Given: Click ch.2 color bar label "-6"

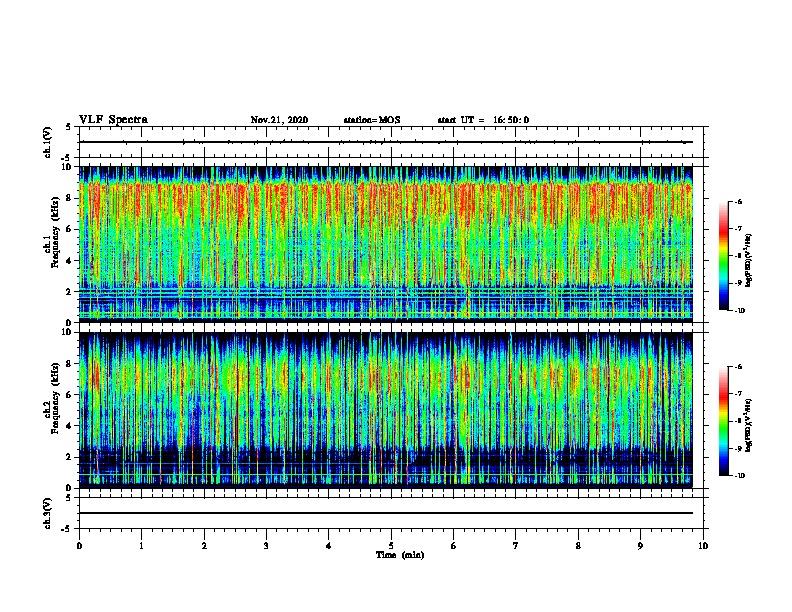Looking at the screenshot, I should (738, 367).
